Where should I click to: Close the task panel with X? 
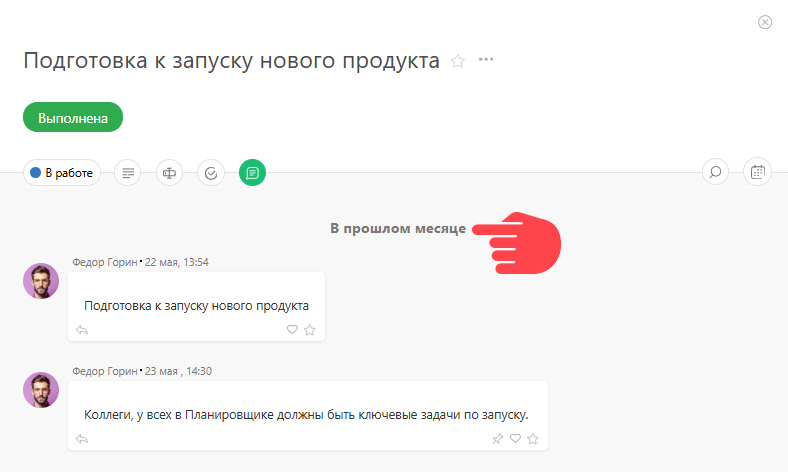click(765, 22)
